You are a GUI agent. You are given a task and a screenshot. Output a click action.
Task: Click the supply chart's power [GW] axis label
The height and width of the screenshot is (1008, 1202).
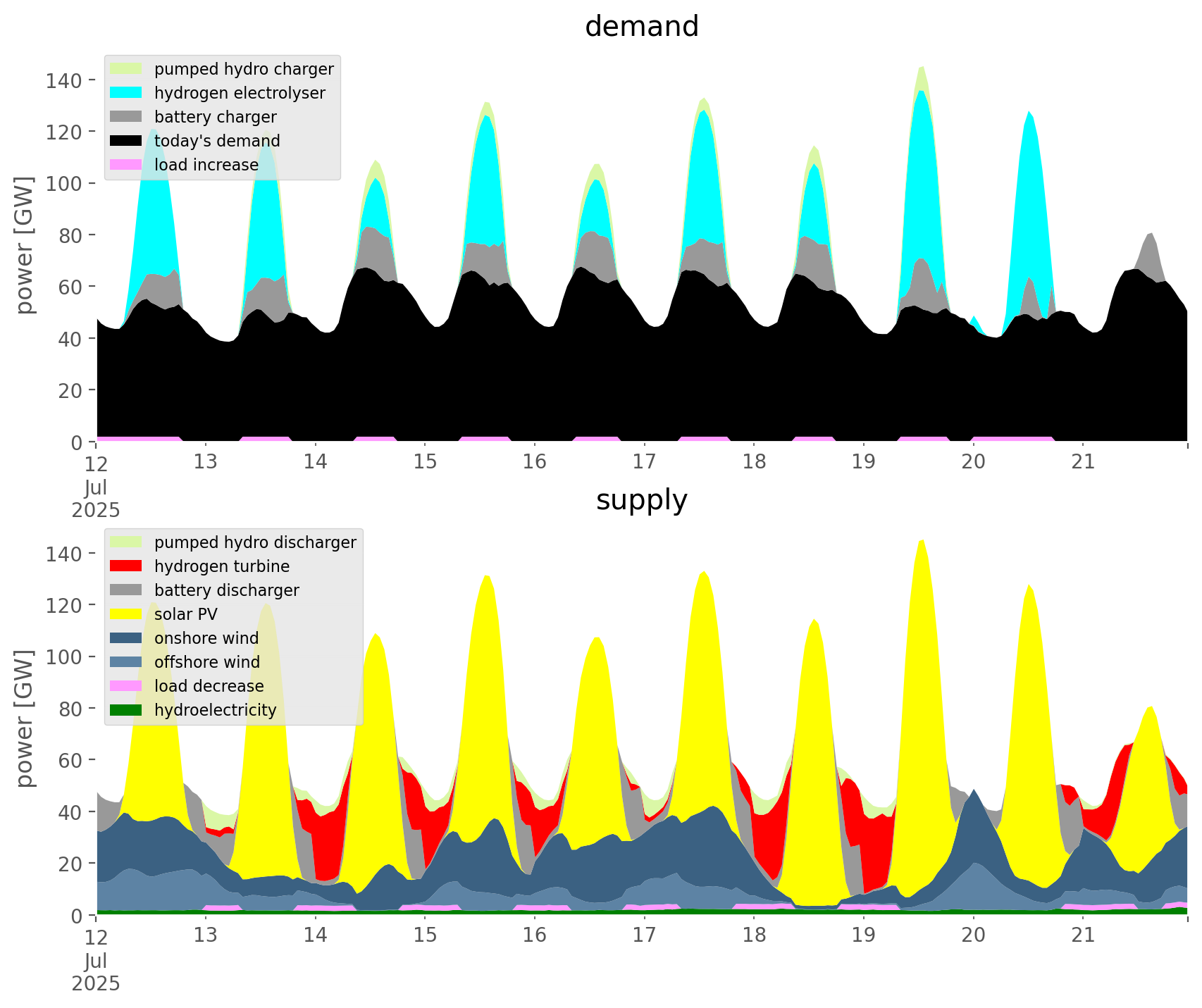[x=25, y=718]
